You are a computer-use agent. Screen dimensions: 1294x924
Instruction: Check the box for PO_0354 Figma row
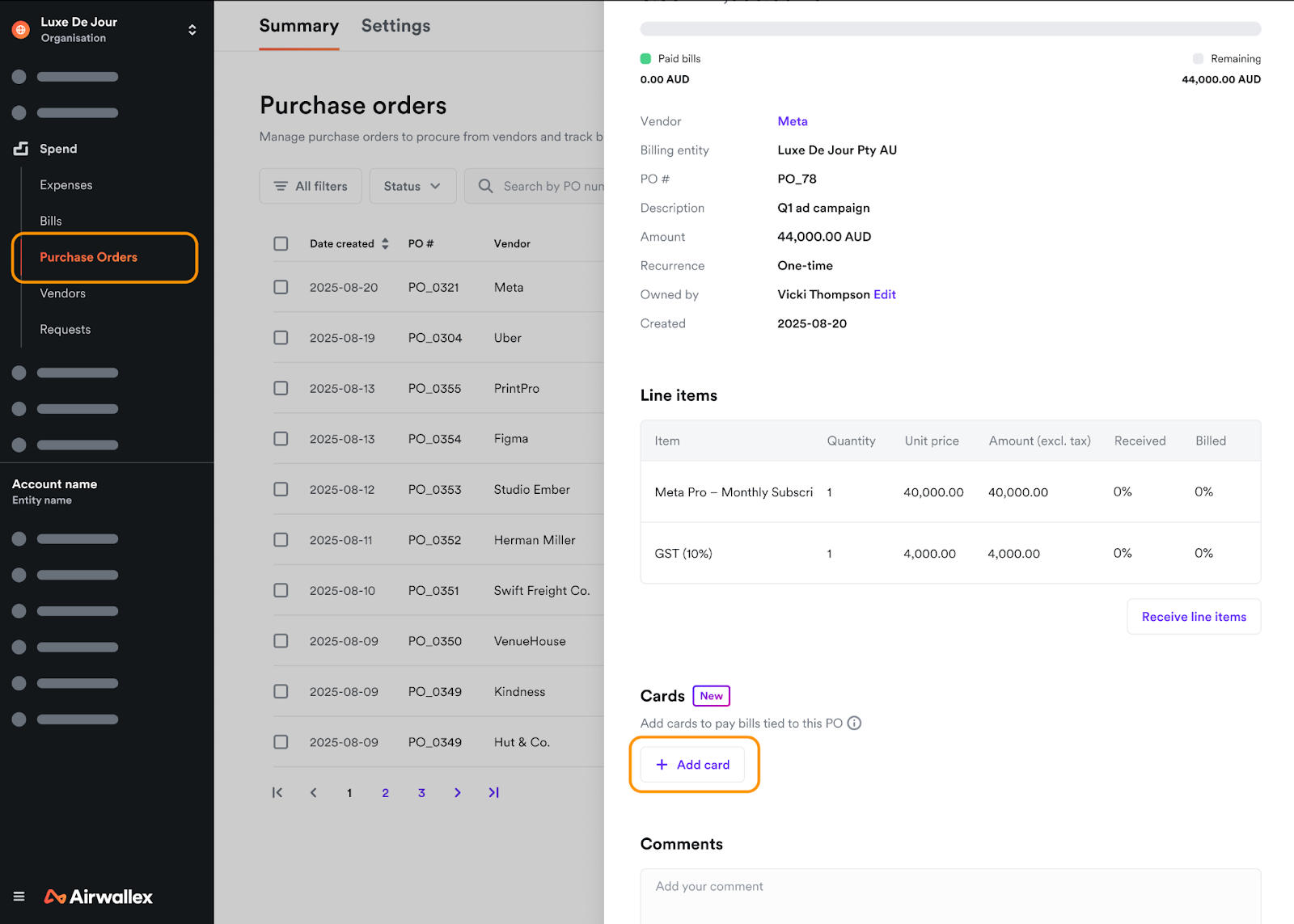(x=281, y=439)
